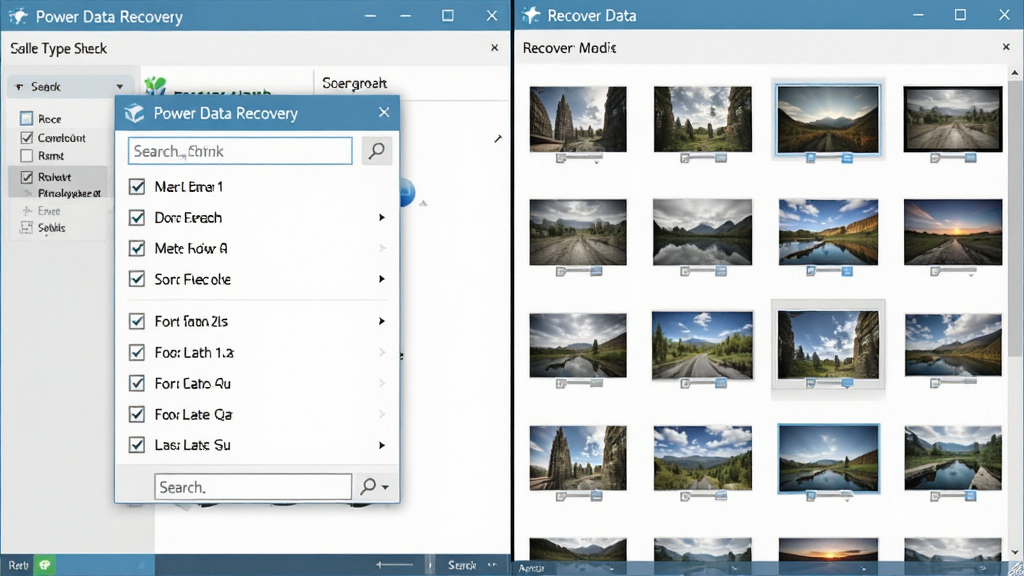Click the Serch button in the status bar

coord(462,565)
